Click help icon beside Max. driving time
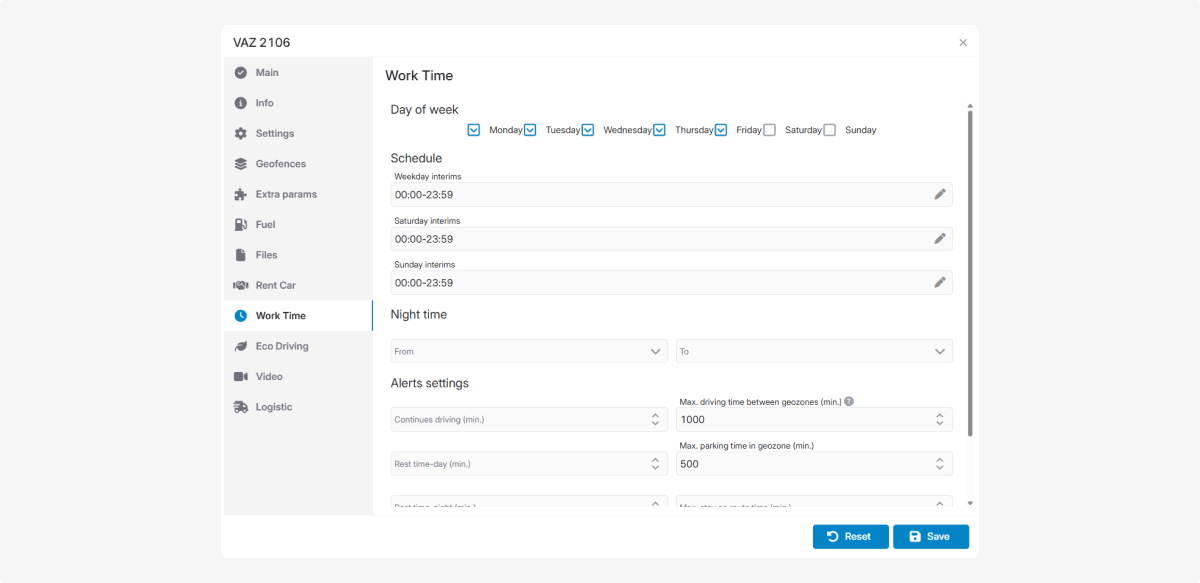Viewport: 1200px width, 583px height. (x=849, y=401)
